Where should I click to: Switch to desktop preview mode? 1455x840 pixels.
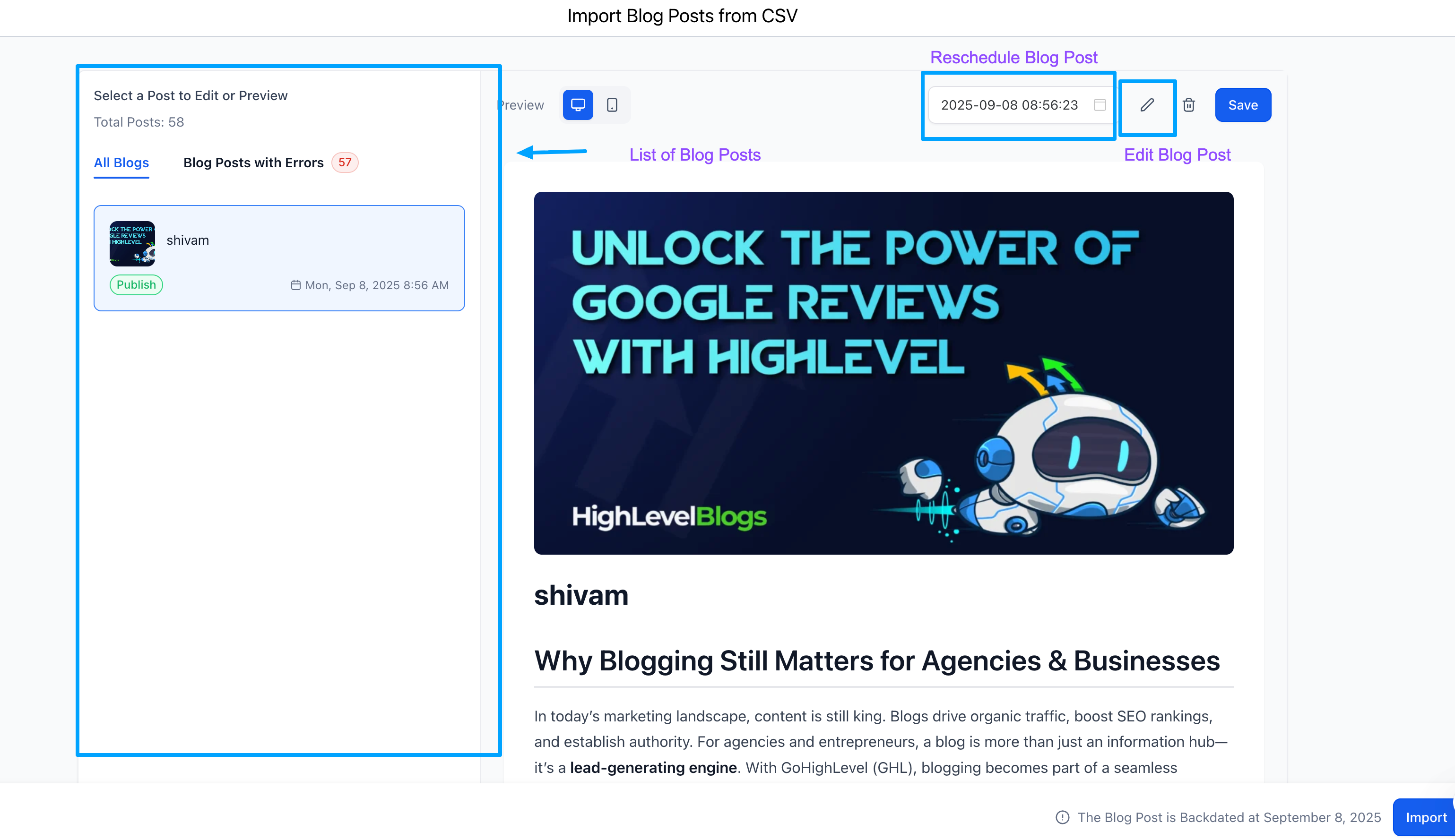coord(578,105)
